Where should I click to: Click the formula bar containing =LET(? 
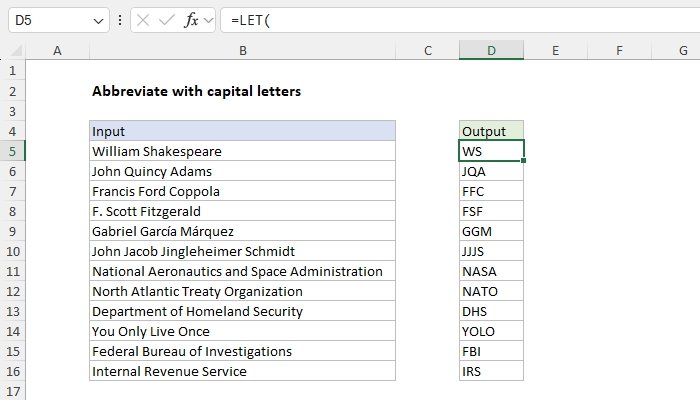460,20
